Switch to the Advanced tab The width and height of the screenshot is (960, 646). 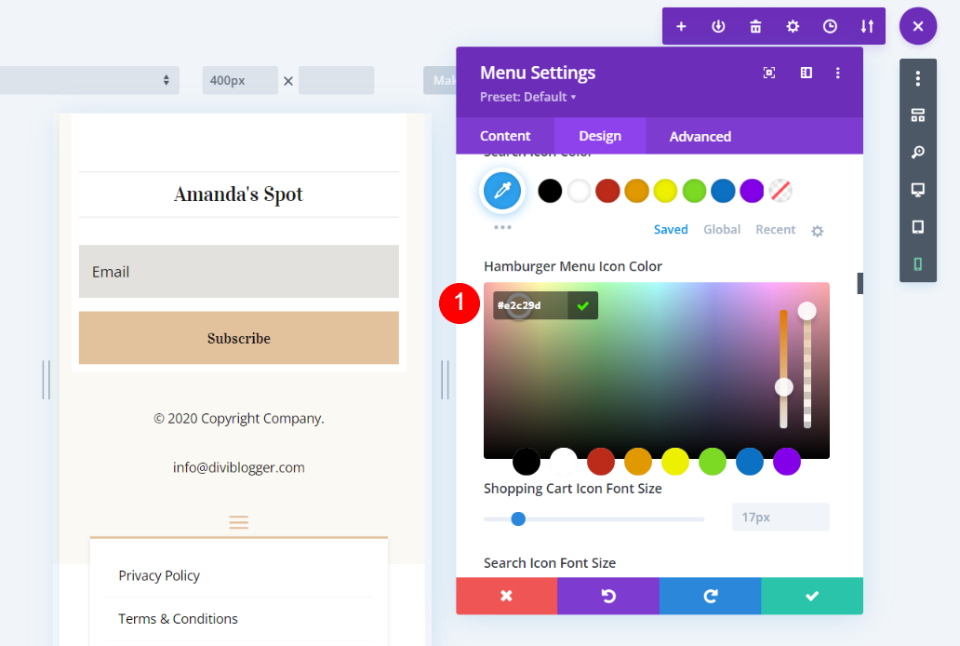[700, 136]
